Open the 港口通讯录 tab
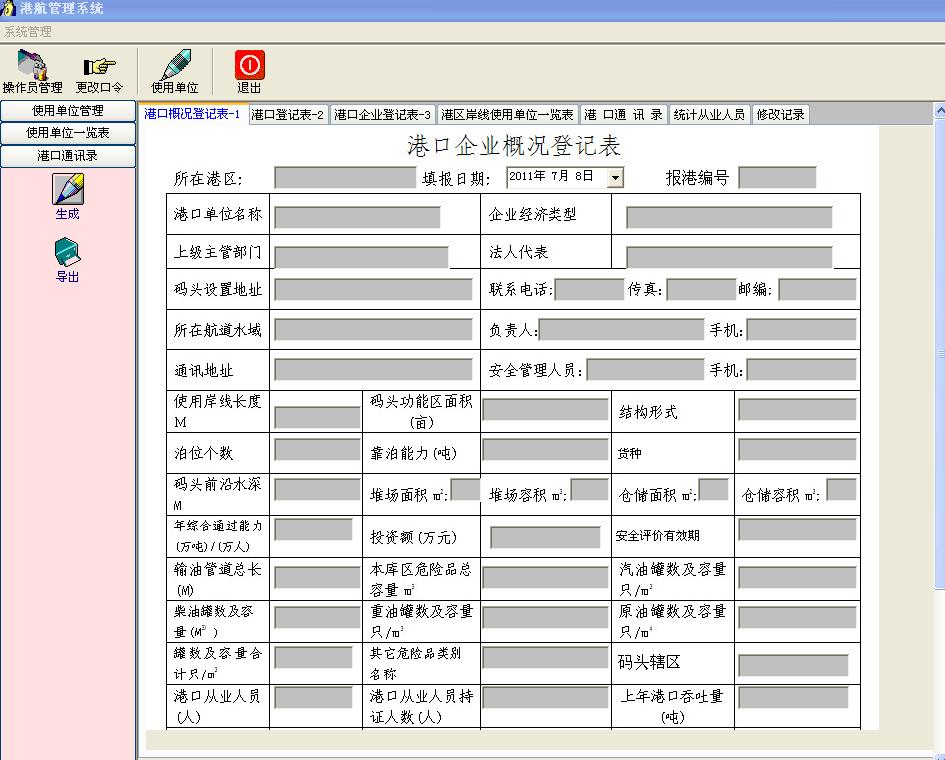This screenshot has height=760, width=945. point(623,115)
